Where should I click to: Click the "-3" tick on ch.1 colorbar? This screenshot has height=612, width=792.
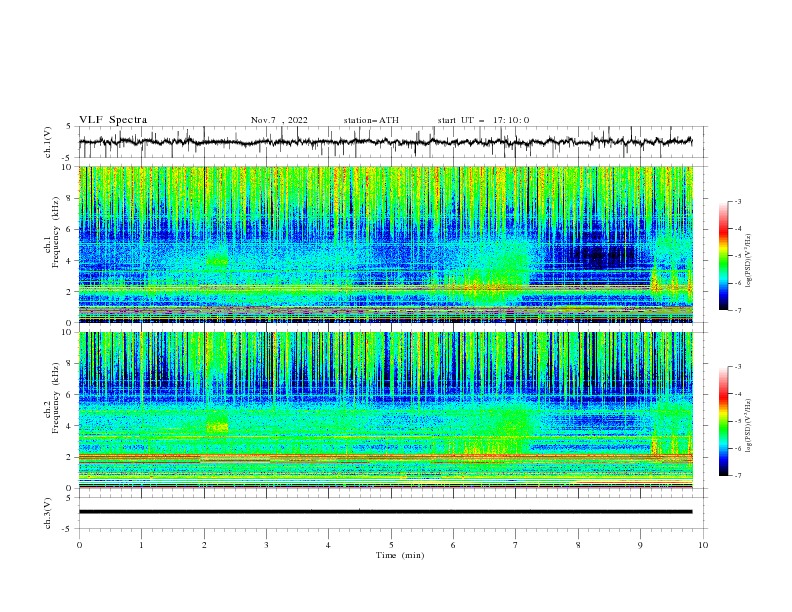737,201
